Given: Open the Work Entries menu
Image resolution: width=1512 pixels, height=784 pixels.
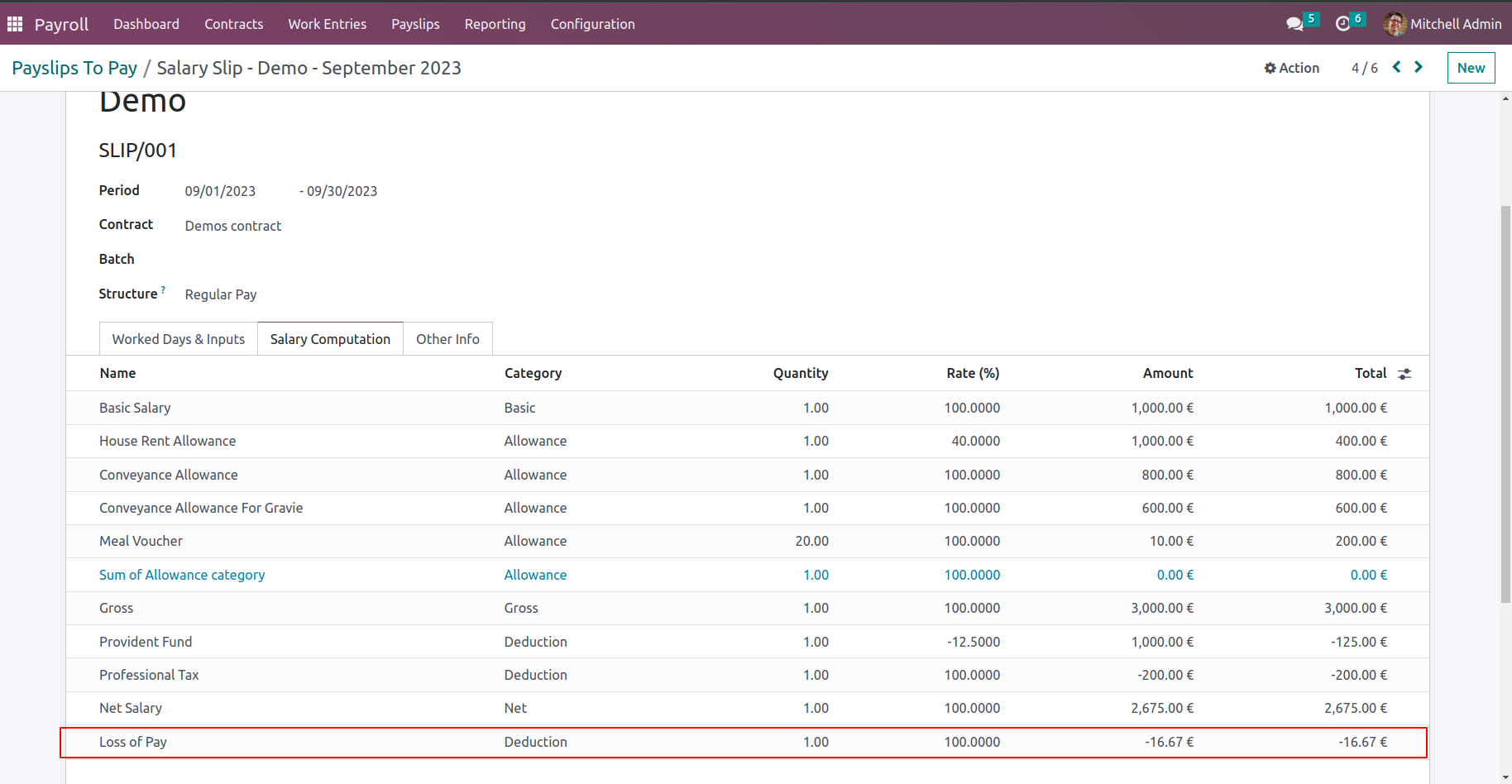Looking at the screenshot, I should tap(328, 24).
